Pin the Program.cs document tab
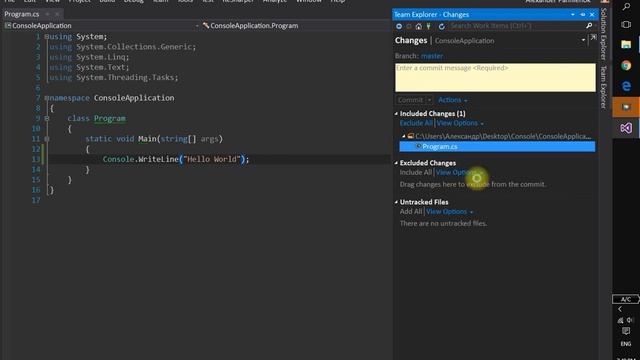 point(47,14)
